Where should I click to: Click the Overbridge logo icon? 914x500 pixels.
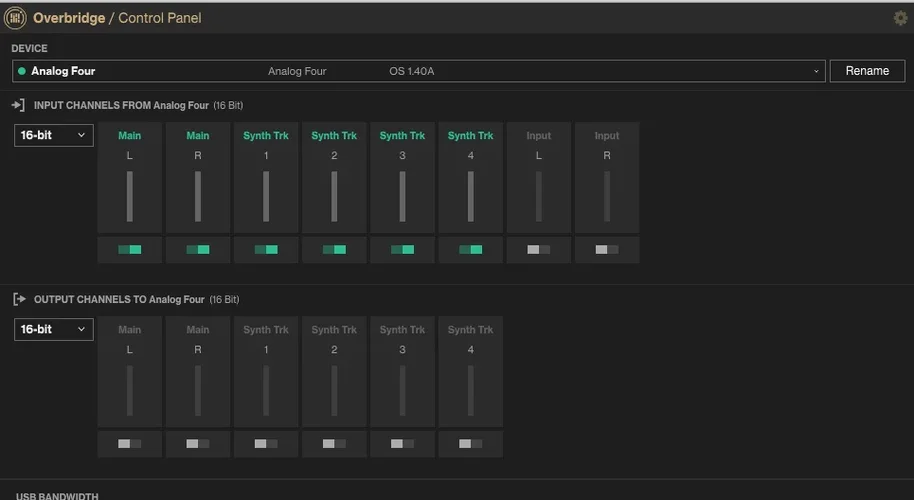[15, 18]
